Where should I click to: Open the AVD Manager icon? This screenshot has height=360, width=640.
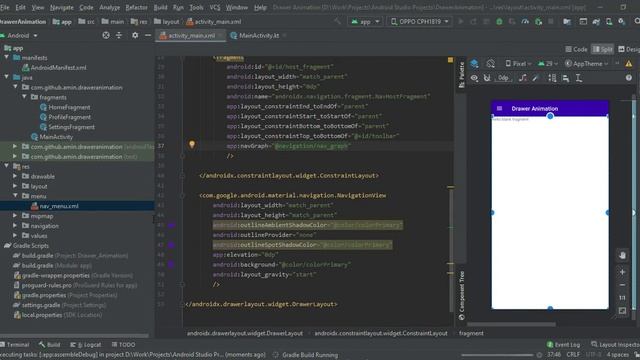click(609, 21)
